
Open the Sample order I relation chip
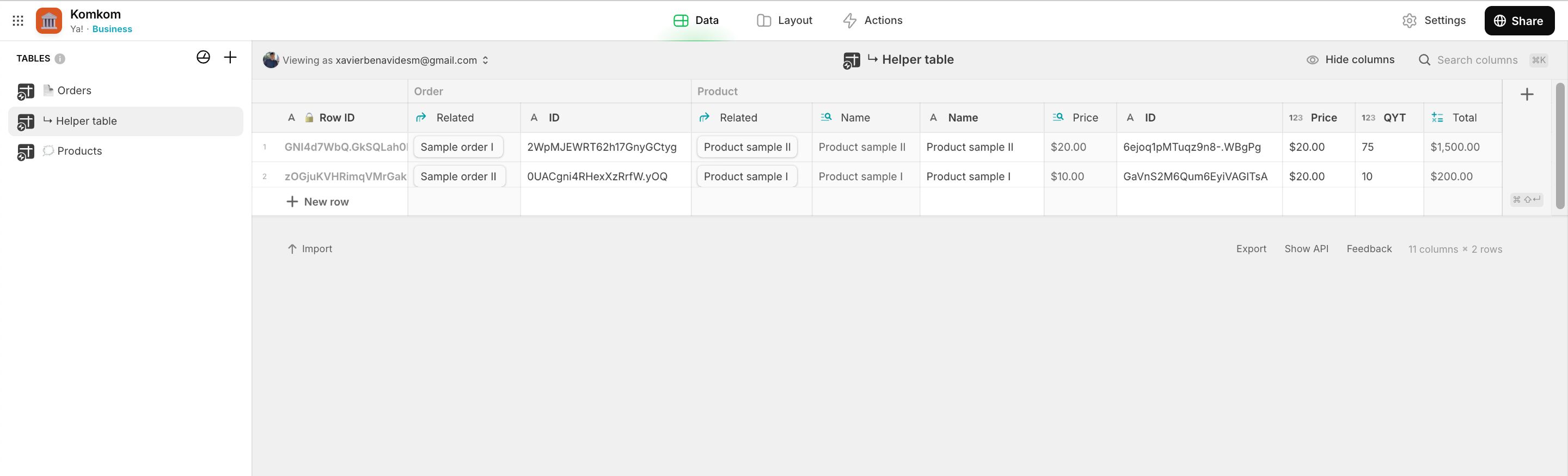pyautogui.click(x=458, y=147)
